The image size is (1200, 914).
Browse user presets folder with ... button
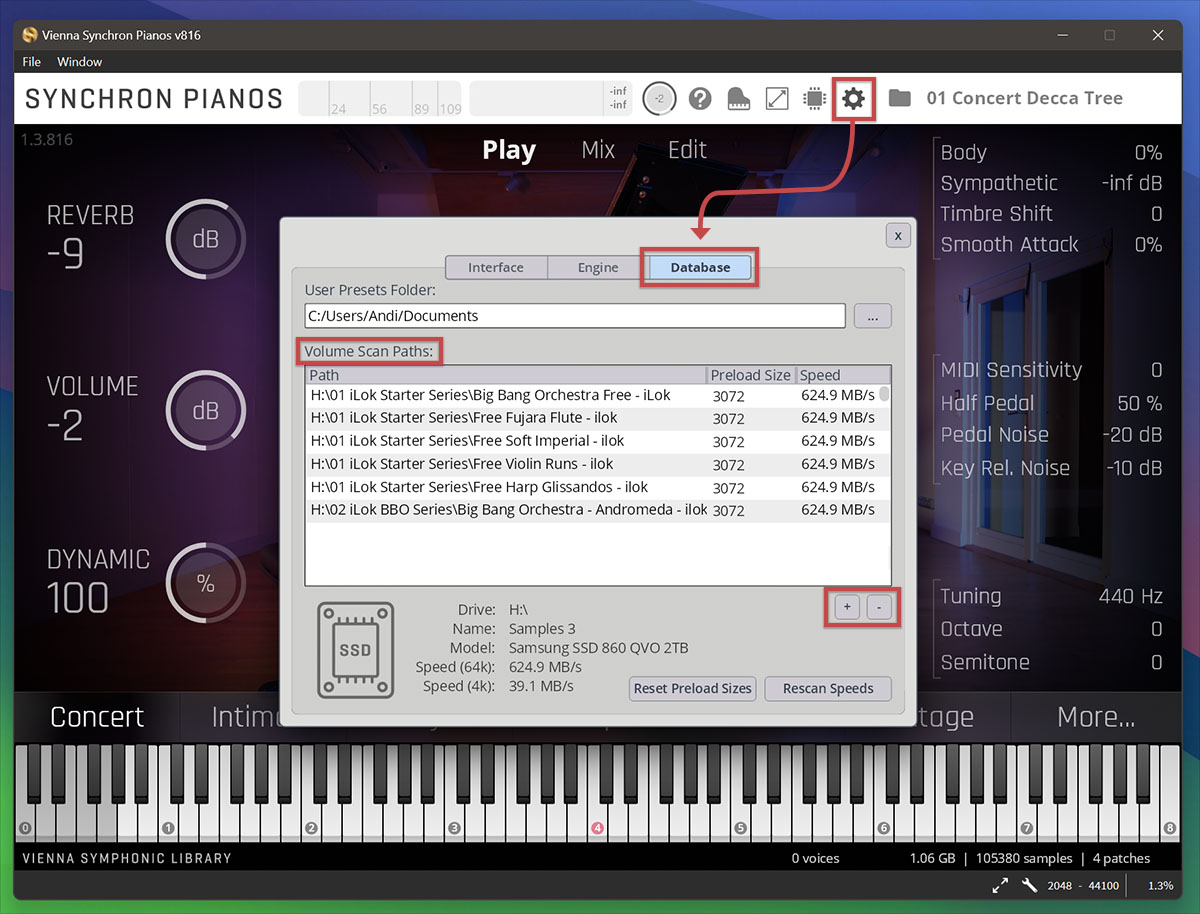pyautogui.click(x=872, y=316)
